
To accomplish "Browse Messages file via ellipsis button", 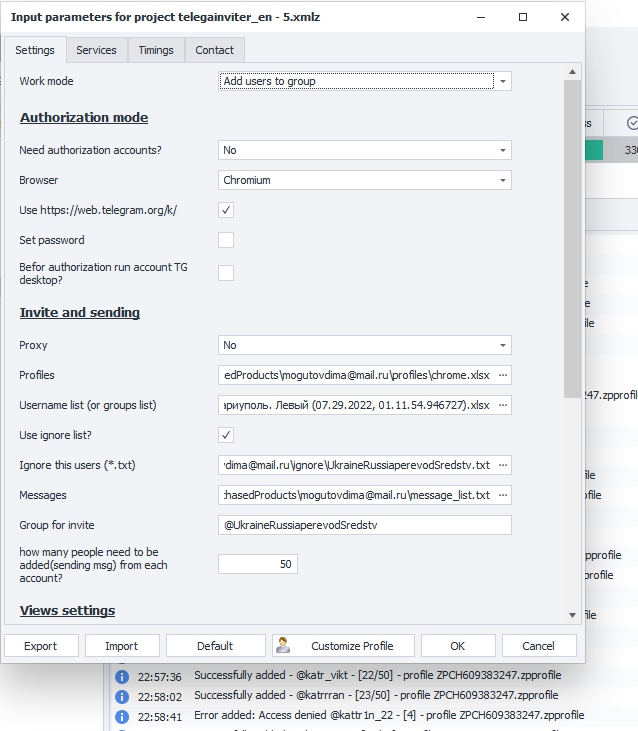I will [503, 495].
